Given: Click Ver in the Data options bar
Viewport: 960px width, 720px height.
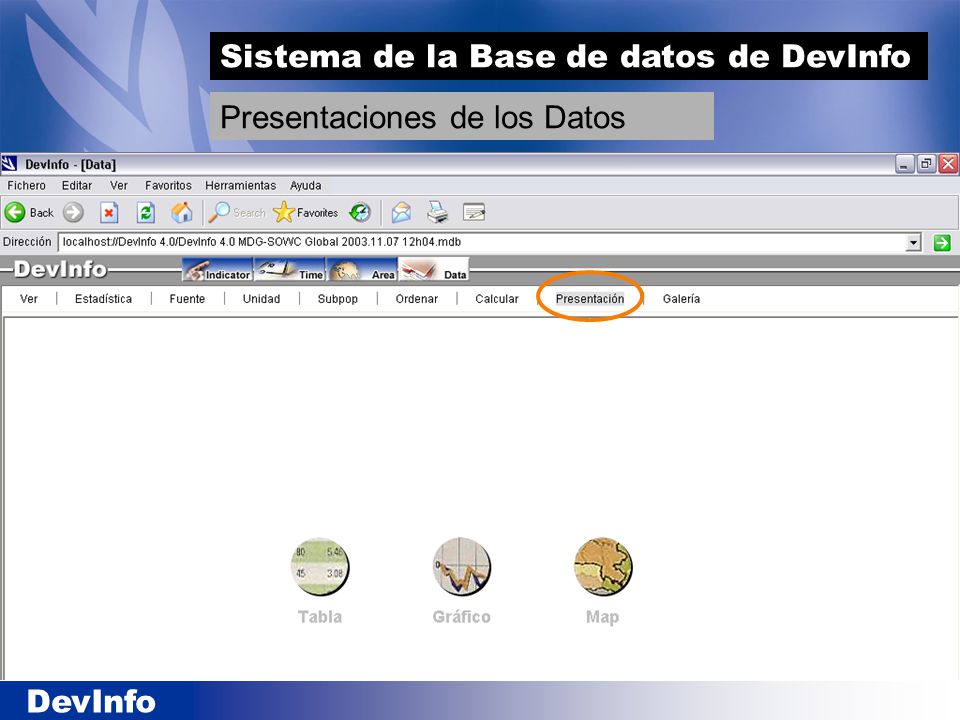Looking at the screenshot, I should 29,299.
